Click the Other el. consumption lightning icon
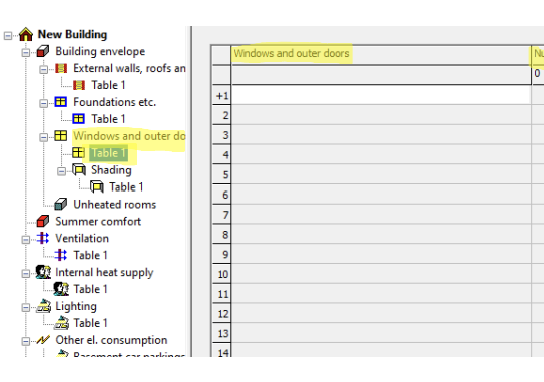This screenshot has height=382, width=544. 43,340
